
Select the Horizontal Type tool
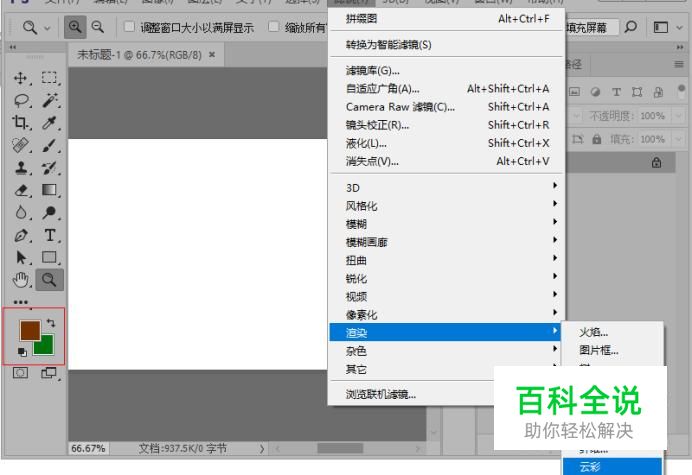[49, 235]
